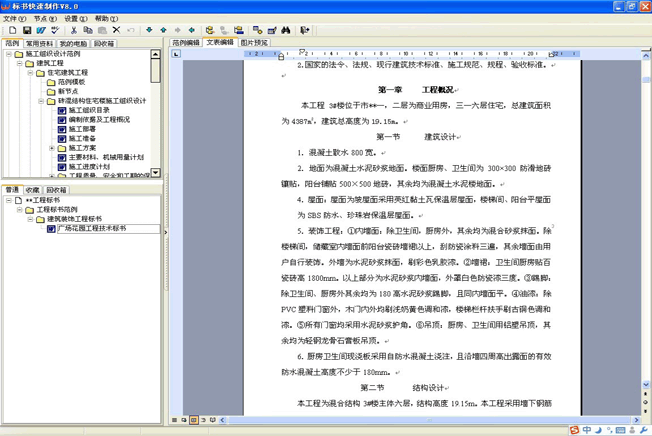This screenshot has height=436, width=652.
Task: Switch to the 常用资料 tab
Action: click(40, 44)
